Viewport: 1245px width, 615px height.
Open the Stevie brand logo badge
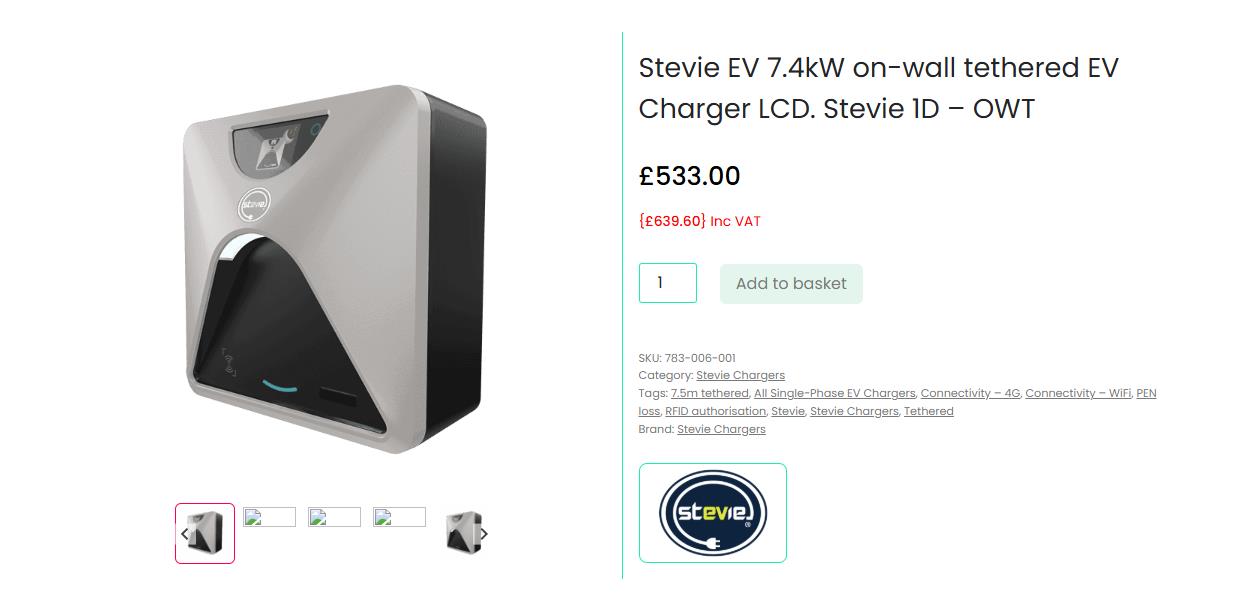pos(712,513)
